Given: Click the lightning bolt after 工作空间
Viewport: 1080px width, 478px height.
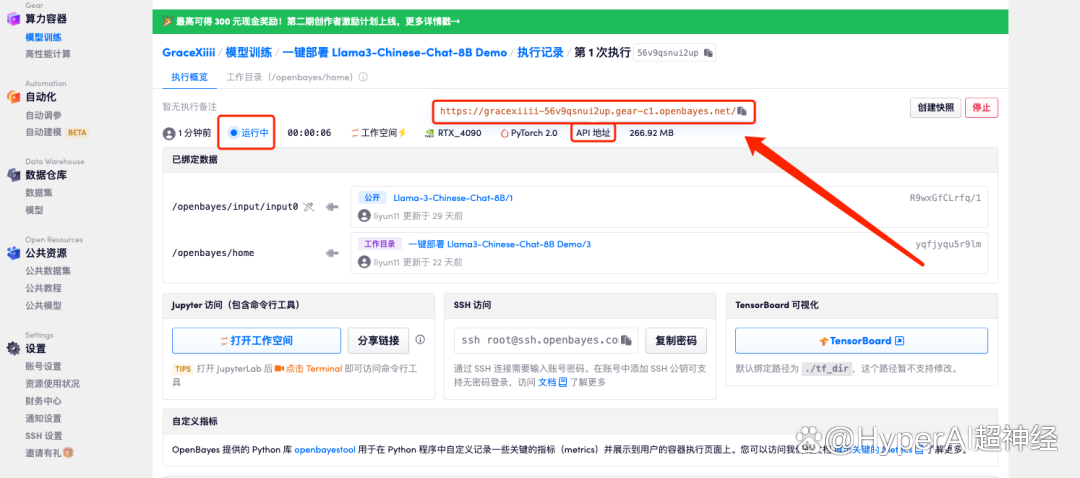Looking at the screenshot, I should pyautogui.click(x=402, y=133).
